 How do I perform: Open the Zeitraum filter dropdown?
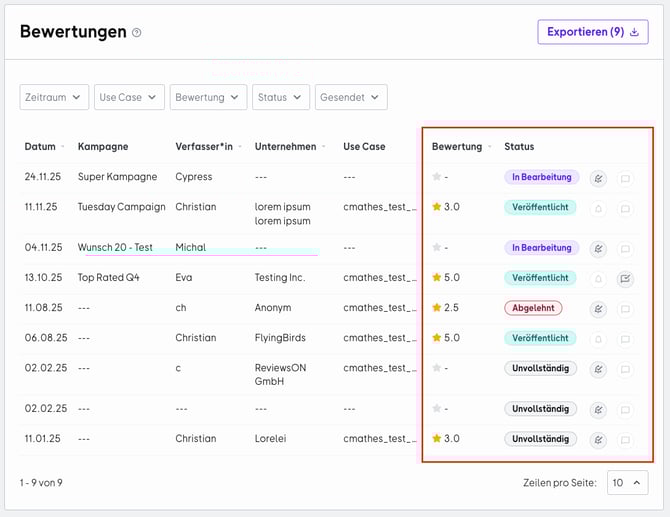pos(54,97)
